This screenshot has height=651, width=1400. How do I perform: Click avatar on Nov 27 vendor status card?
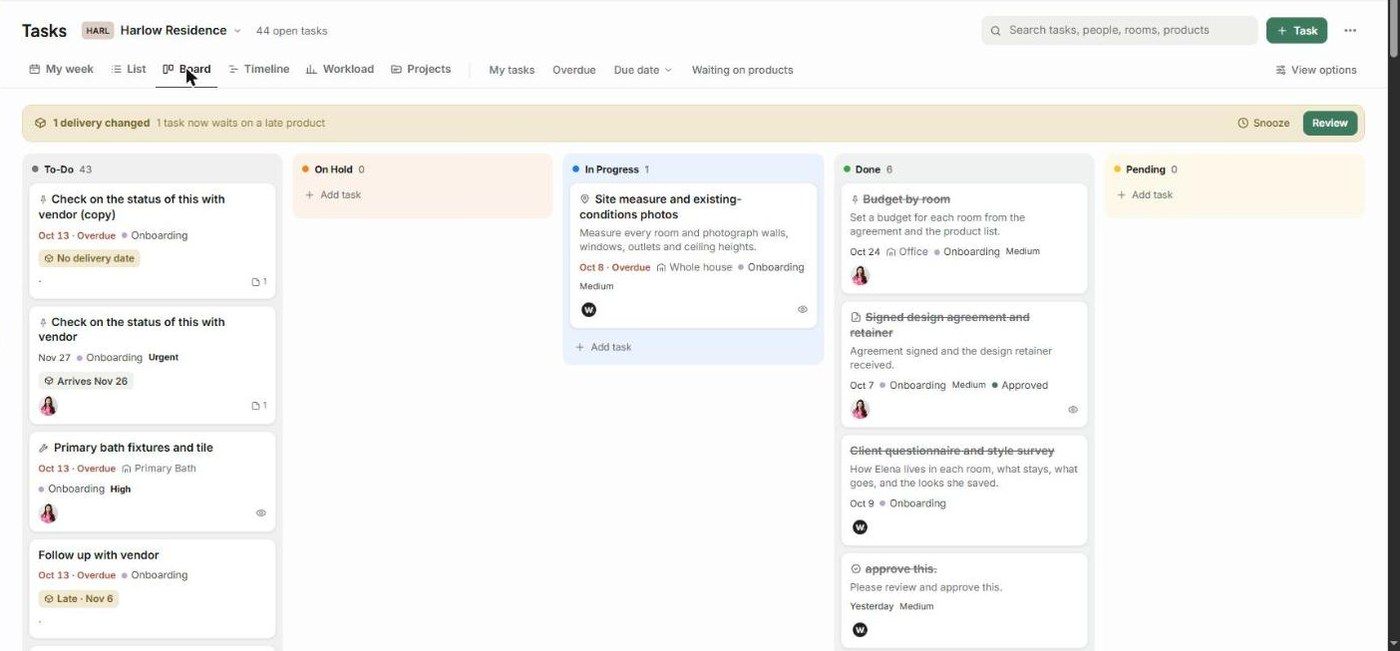(48, 406)
